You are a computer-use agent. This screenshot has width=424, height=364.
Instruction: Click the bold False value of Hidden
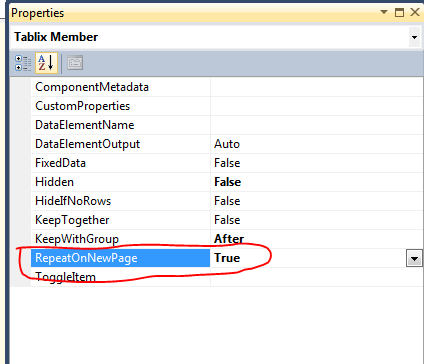pos(227,182)
